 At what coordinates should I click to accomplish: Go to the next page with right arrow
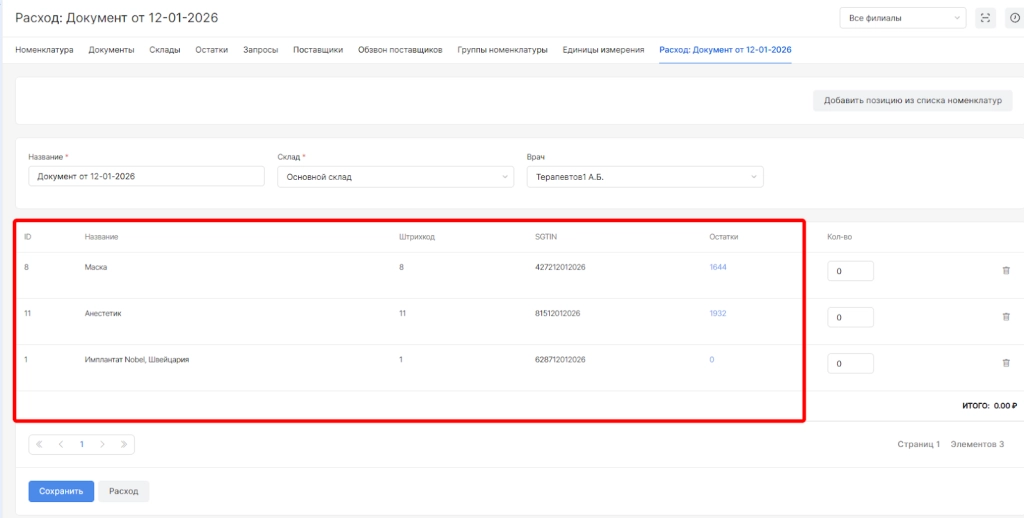[x=102, y=444]
